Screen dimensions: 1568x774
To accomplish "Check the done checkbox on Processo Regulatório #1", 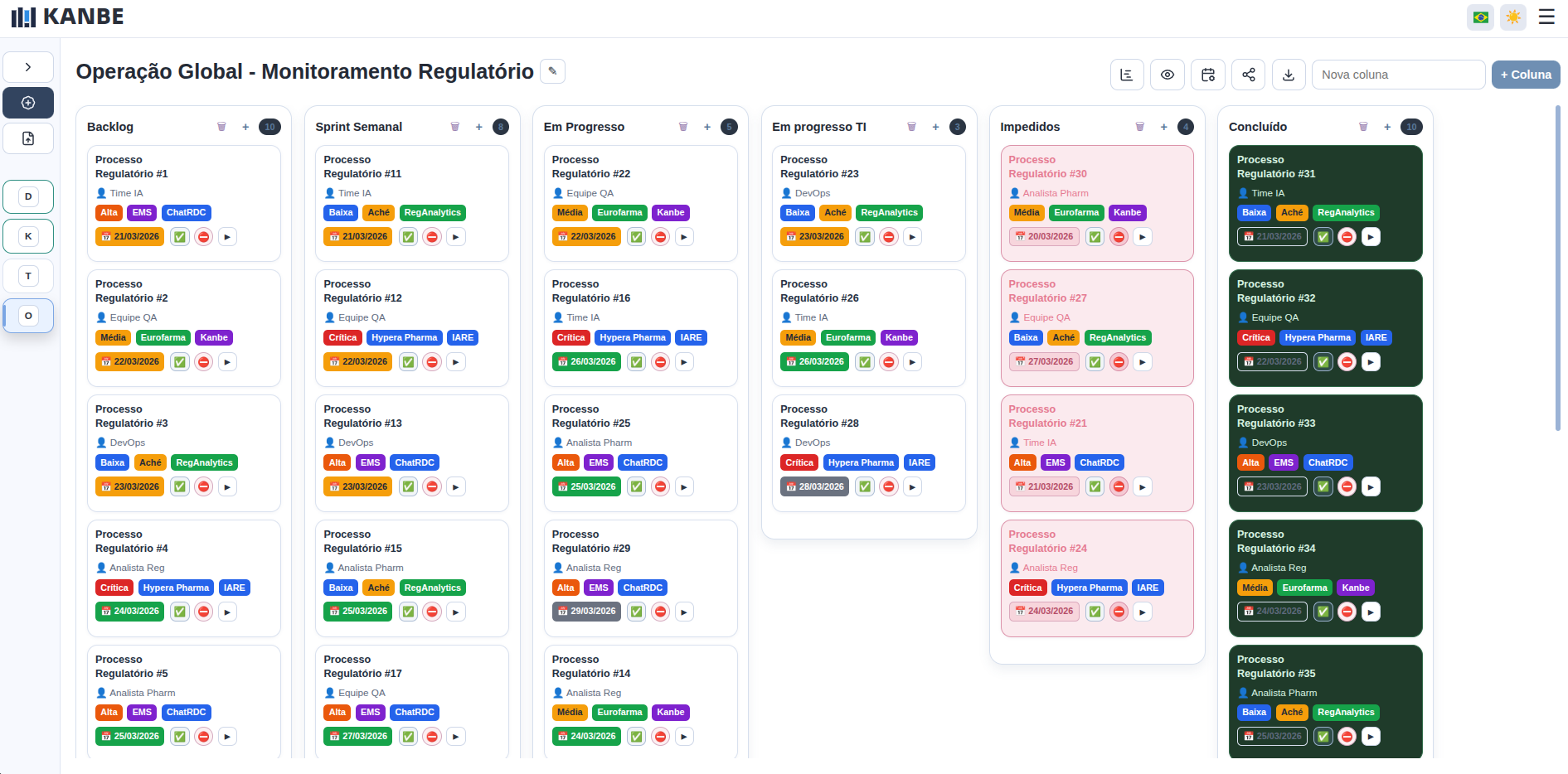I will [179, 237].
